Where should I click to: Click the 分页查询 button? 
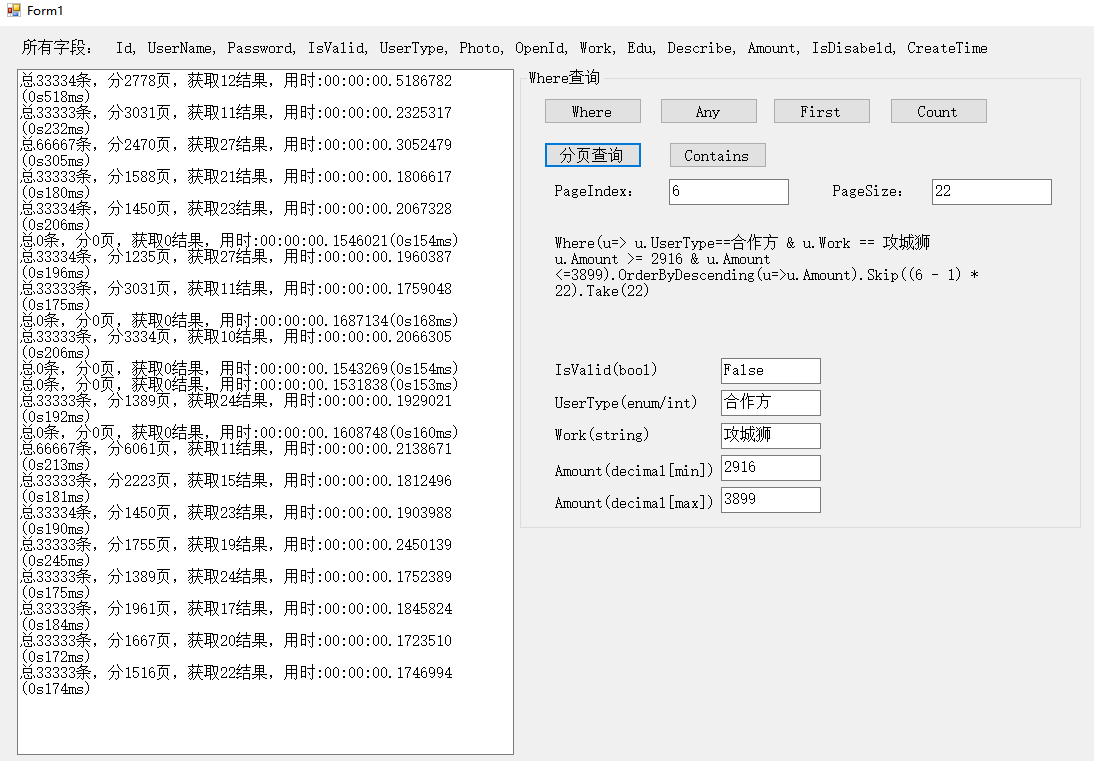pos(592,155)
